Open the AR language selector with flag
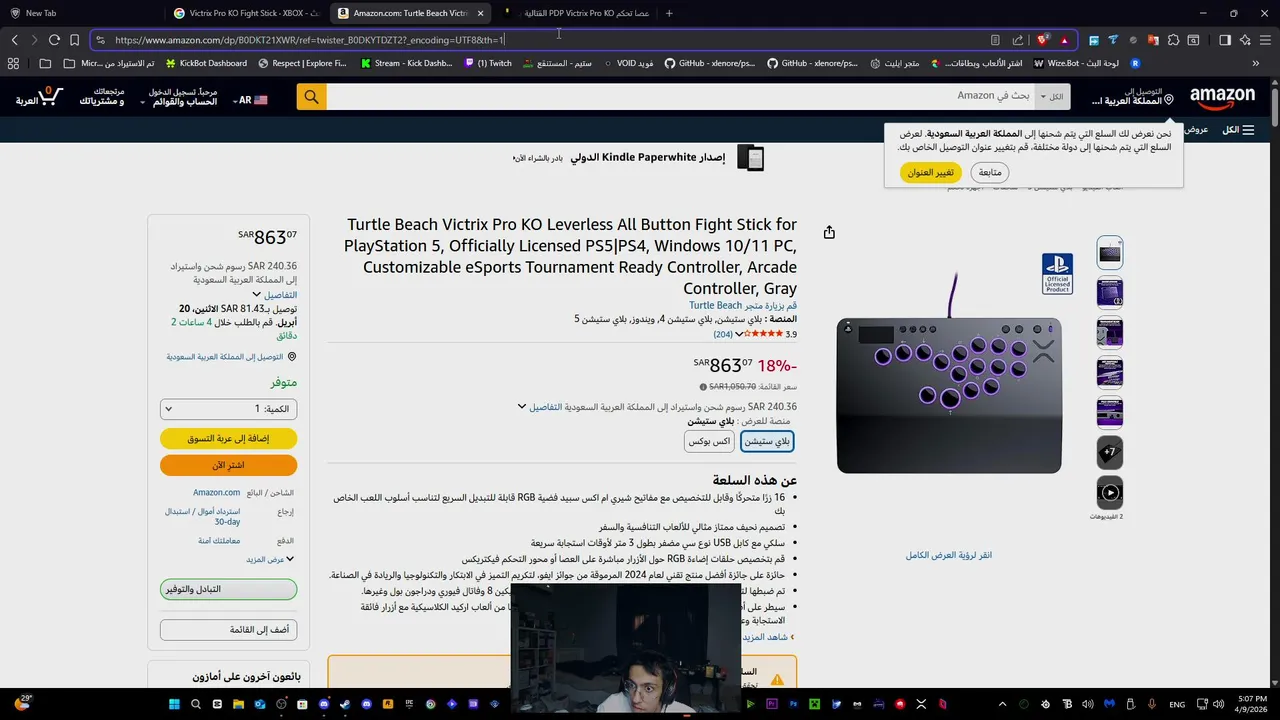Screen dimensions: 1280x720 [x=251, y=100]
